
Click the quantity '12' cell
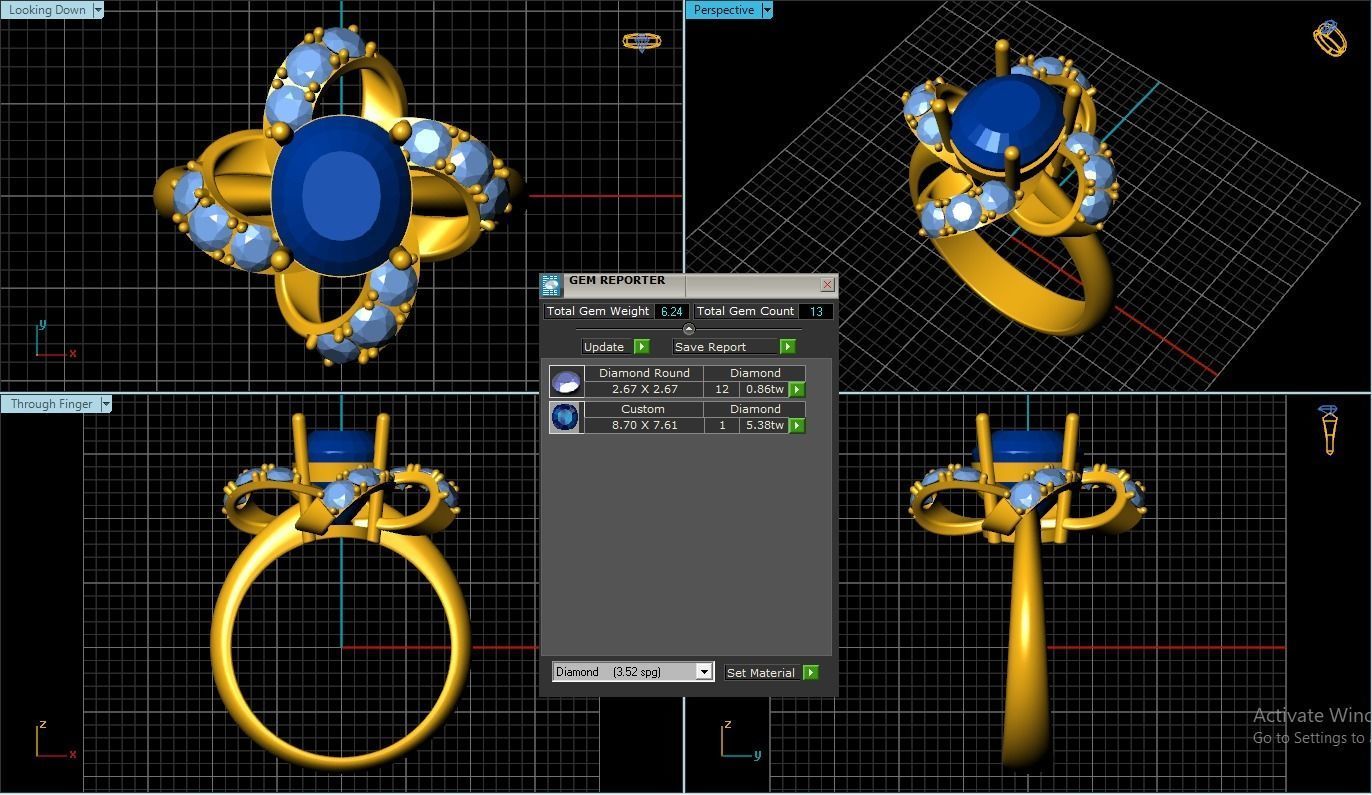(721, 389)
